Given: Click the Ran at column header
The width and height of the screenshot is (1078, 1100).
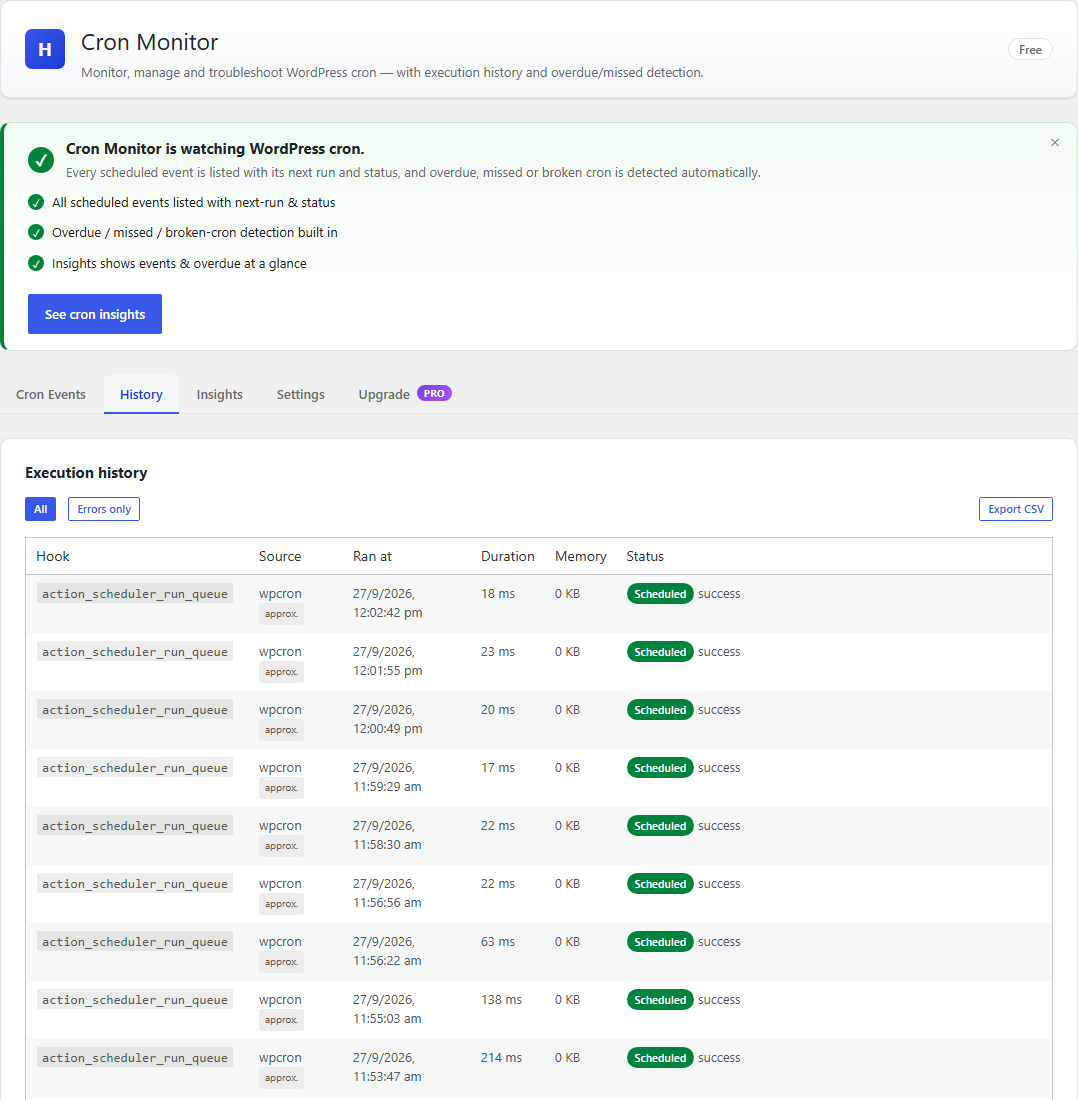Looking at the screenshot, I should pyautogui.click(x=372, y=556).
